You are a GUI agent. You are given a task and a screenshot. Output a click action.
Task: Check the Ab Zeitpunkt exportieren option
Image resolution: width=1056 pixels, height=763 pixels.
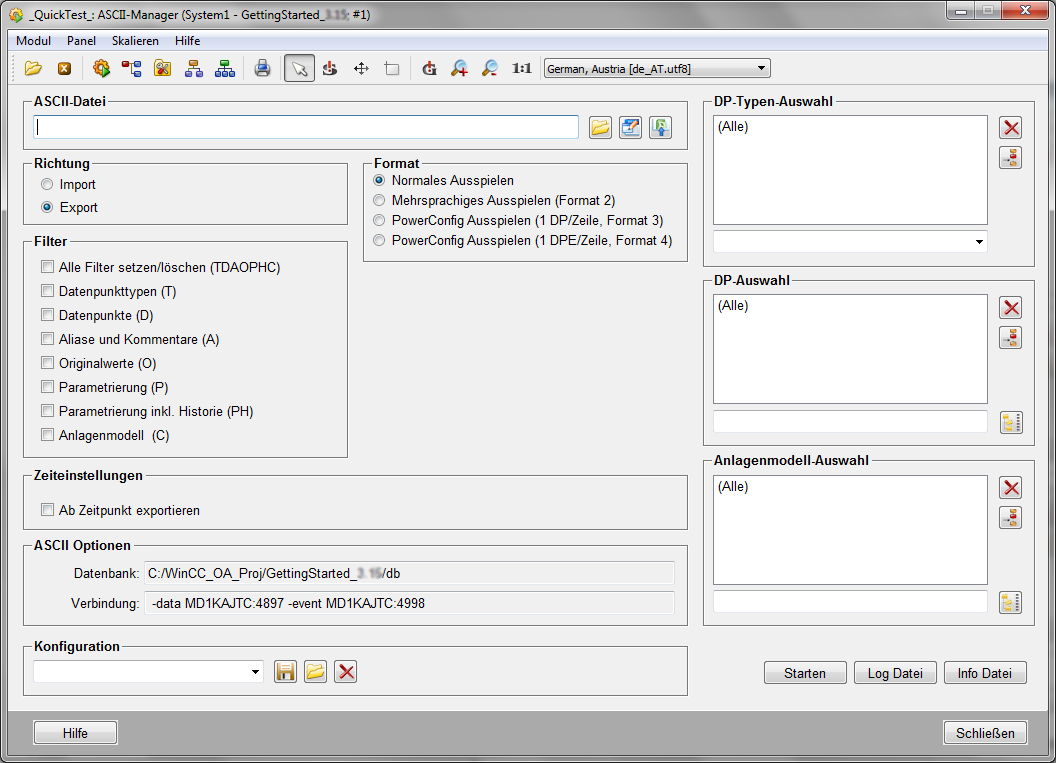[48, 511]
